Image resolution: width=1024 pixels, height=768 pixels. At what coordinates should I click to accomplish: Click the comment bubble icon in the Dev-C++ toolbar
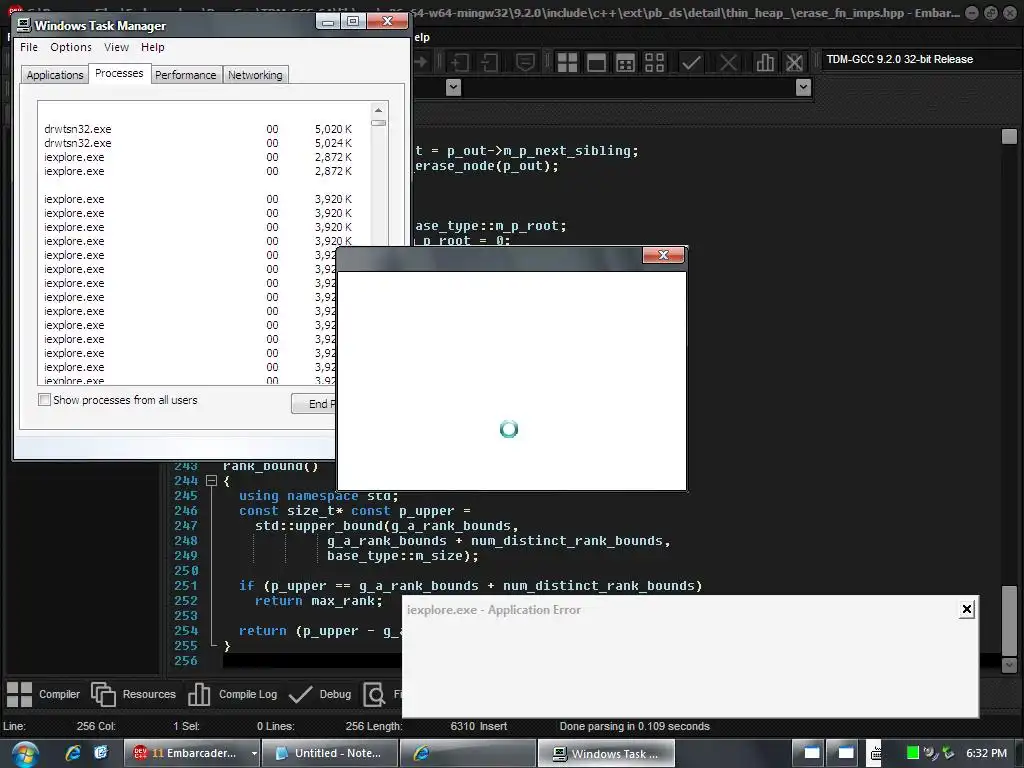click(525, 63)
